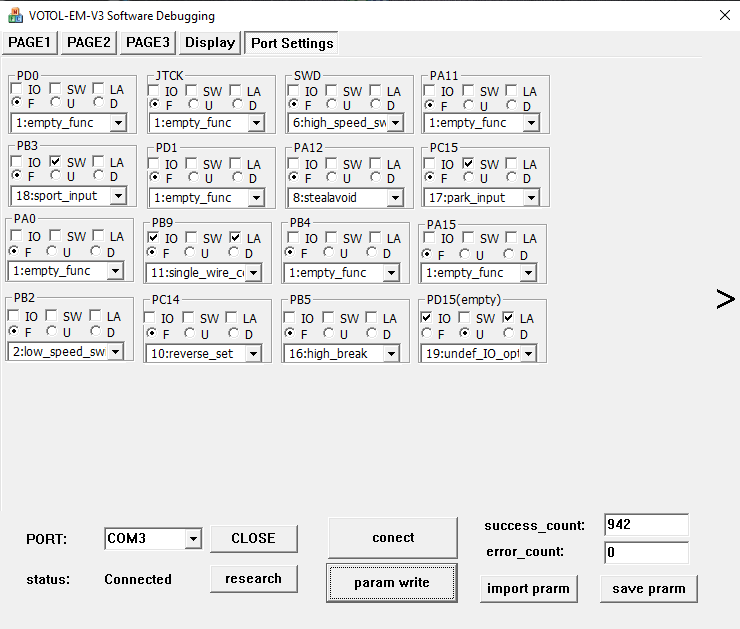Click the right arrow next page icon
This screenshot has width=740, height=629.
point(725,299)
